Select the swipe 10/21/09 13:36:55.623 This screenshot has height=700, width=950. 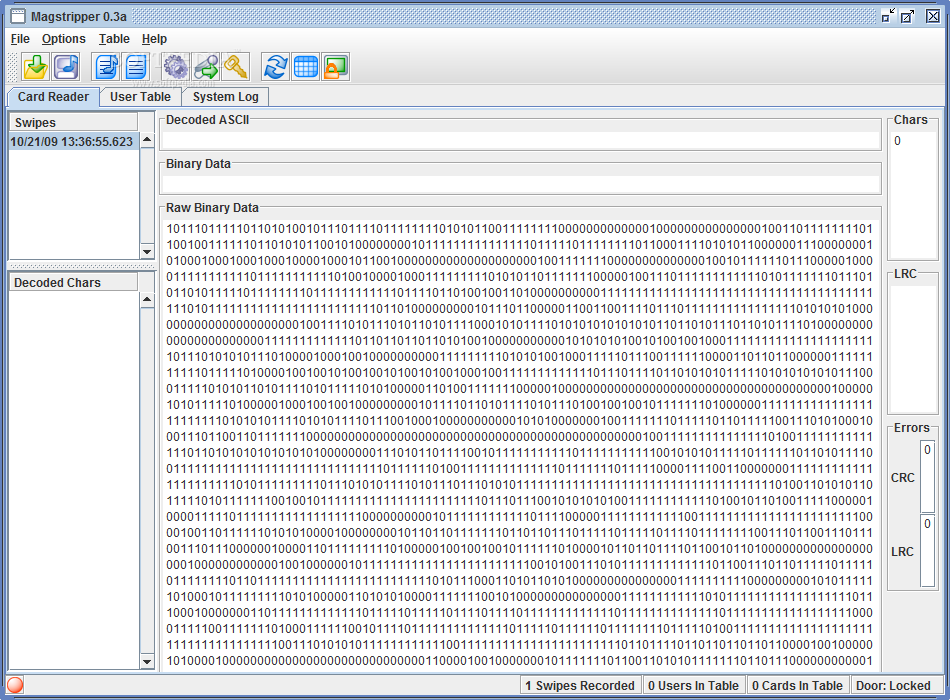[74, 142]
